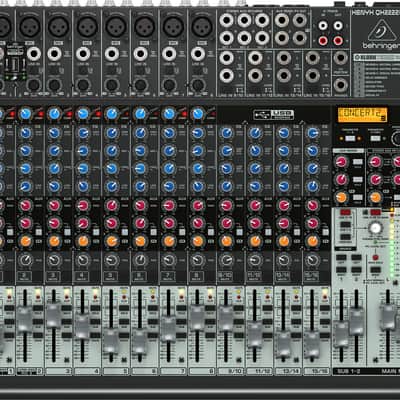The height and width of the screenshot is (400, 400).
Task: Mute stereo channel 13/14
Action: click(283, 276)
